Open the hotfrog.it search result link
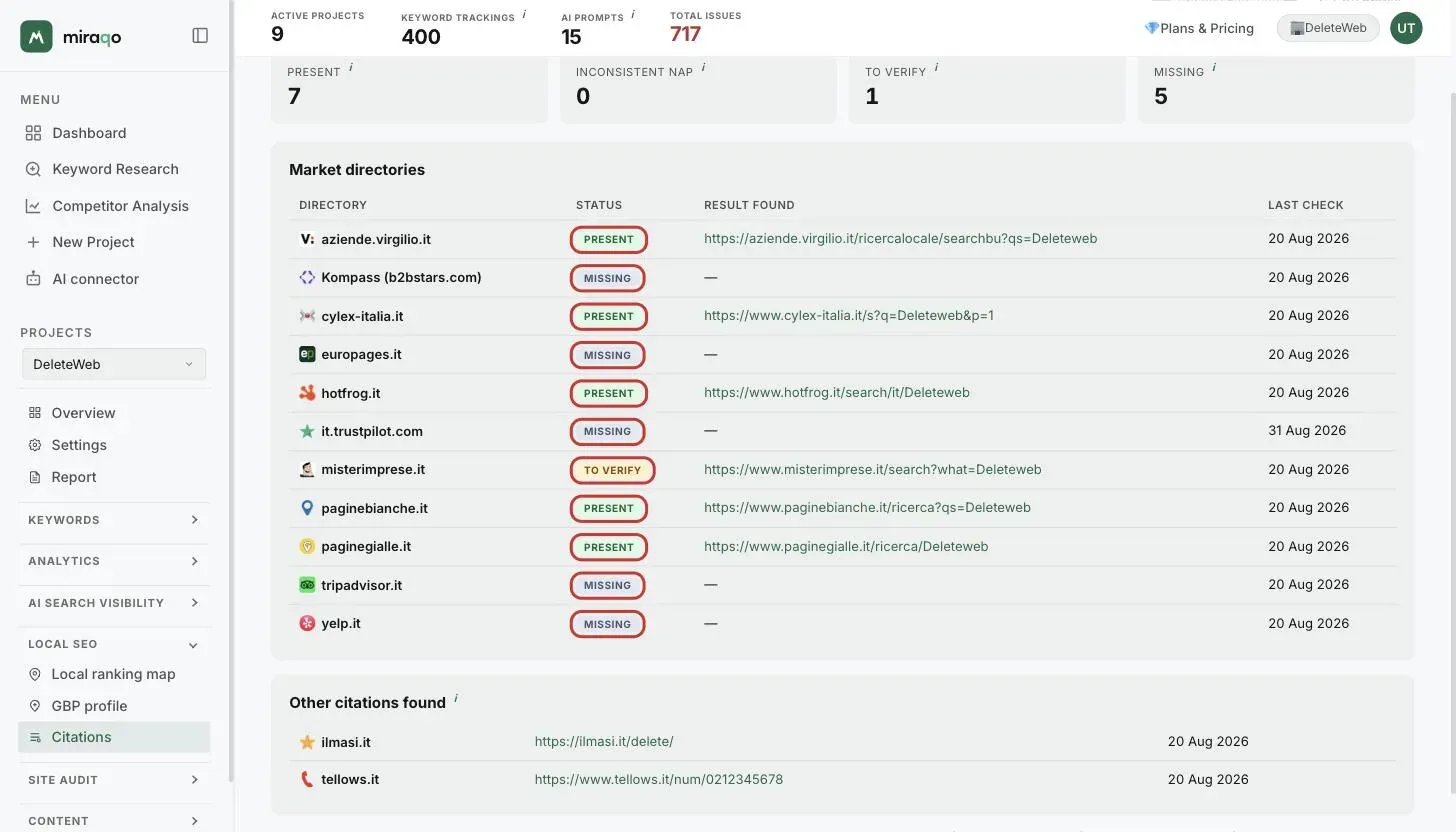The height and width of the screenshot is (832, 1456). (837, 393)
